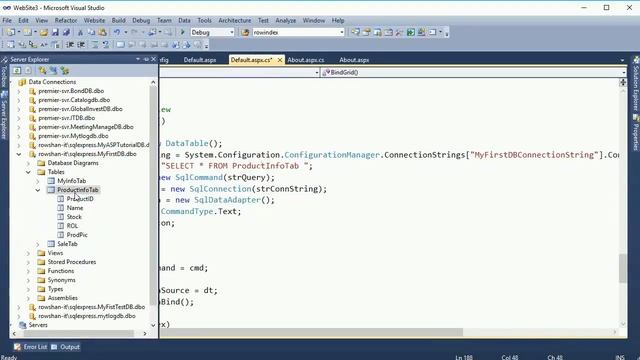640x360 pixels.
Task: Click the New Project toolbar icon
Action: [11, 32]
